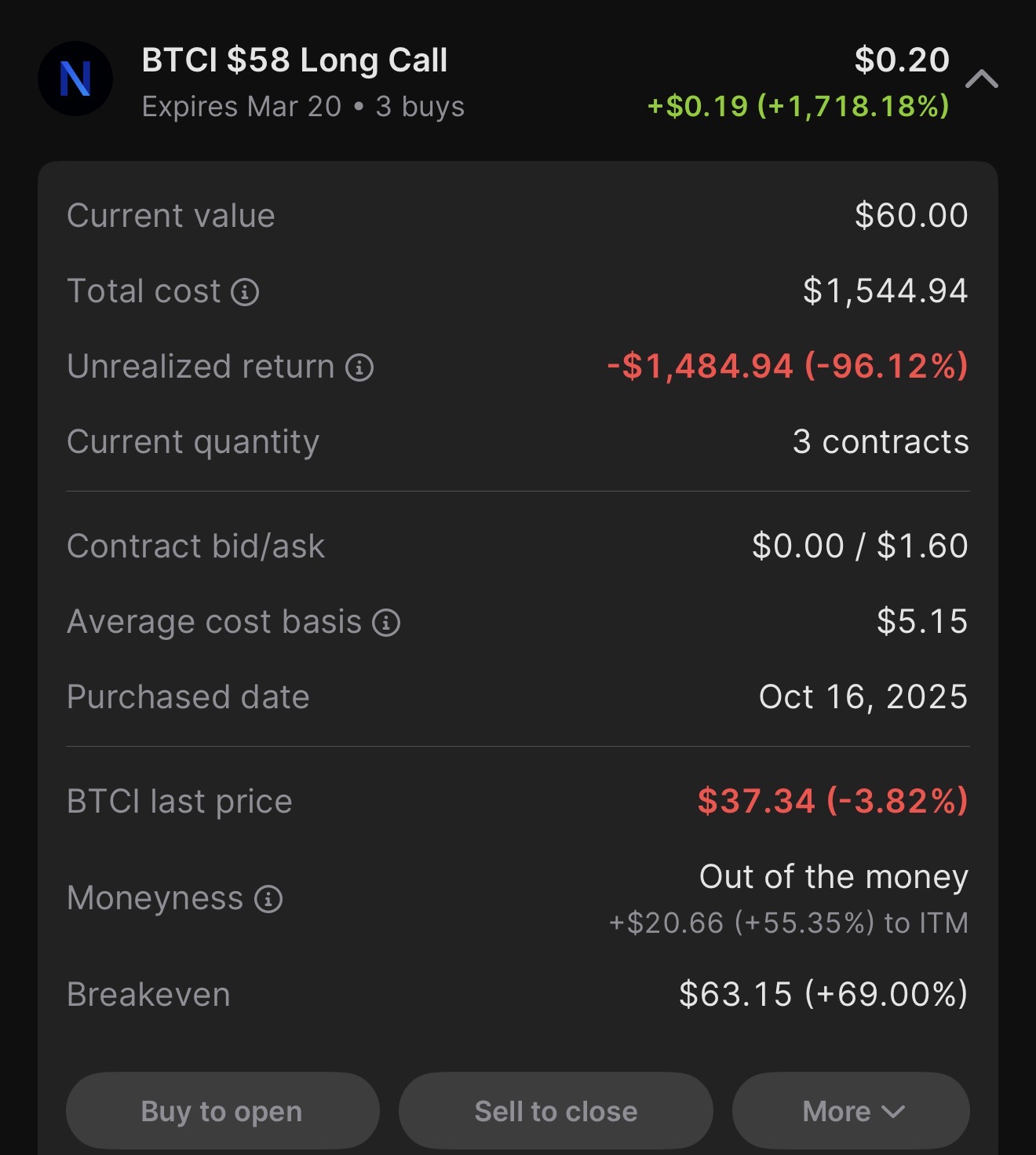Open the More dropdown menu
Viewport: 1036px width, 1155px height.
tap(851, 1111)
